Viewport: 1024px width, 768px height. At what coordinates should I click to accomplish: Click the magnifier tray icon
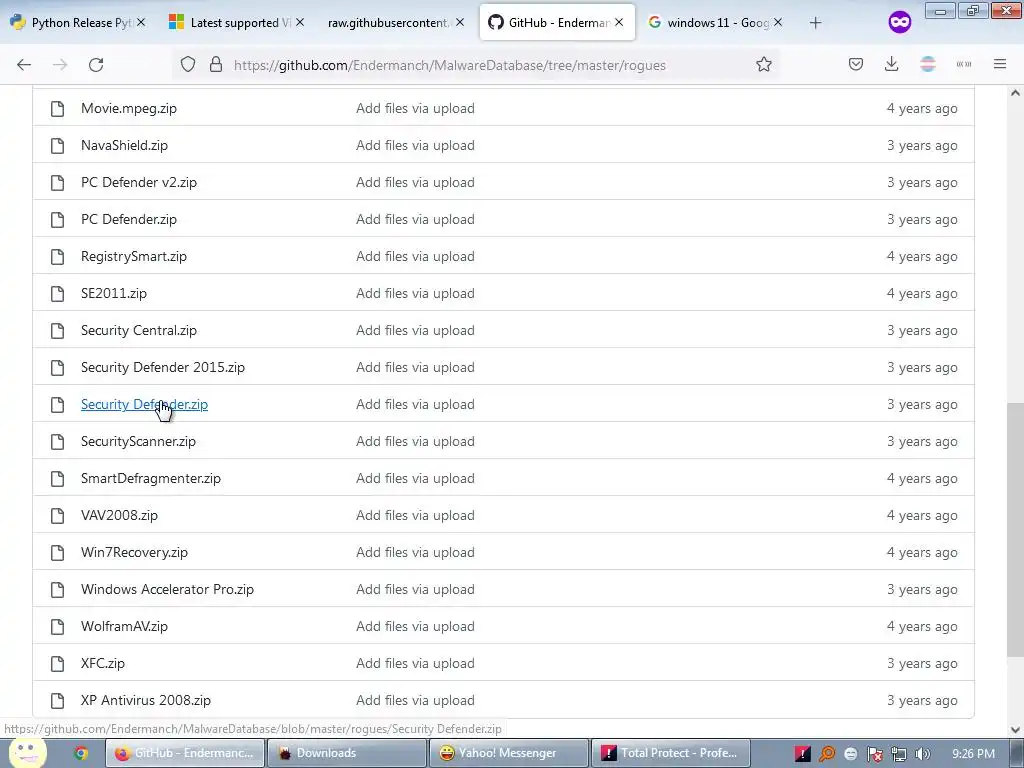(x=827, y=754)
